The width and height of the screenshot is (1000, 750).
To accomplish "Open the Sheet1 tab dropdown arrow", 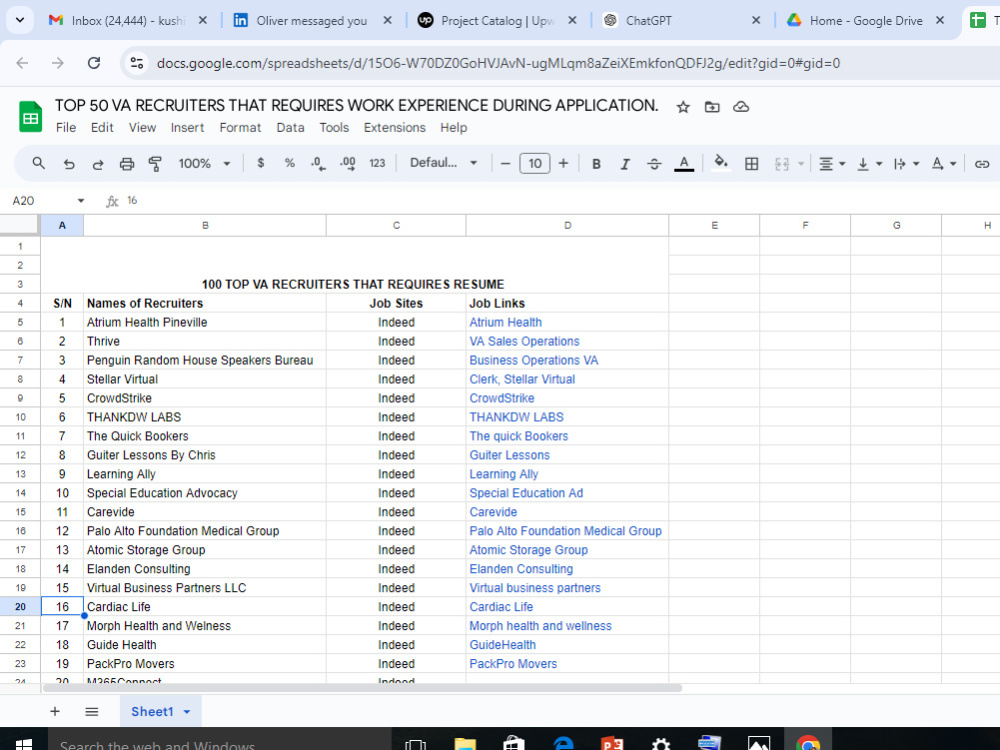I will pos(187,712).
